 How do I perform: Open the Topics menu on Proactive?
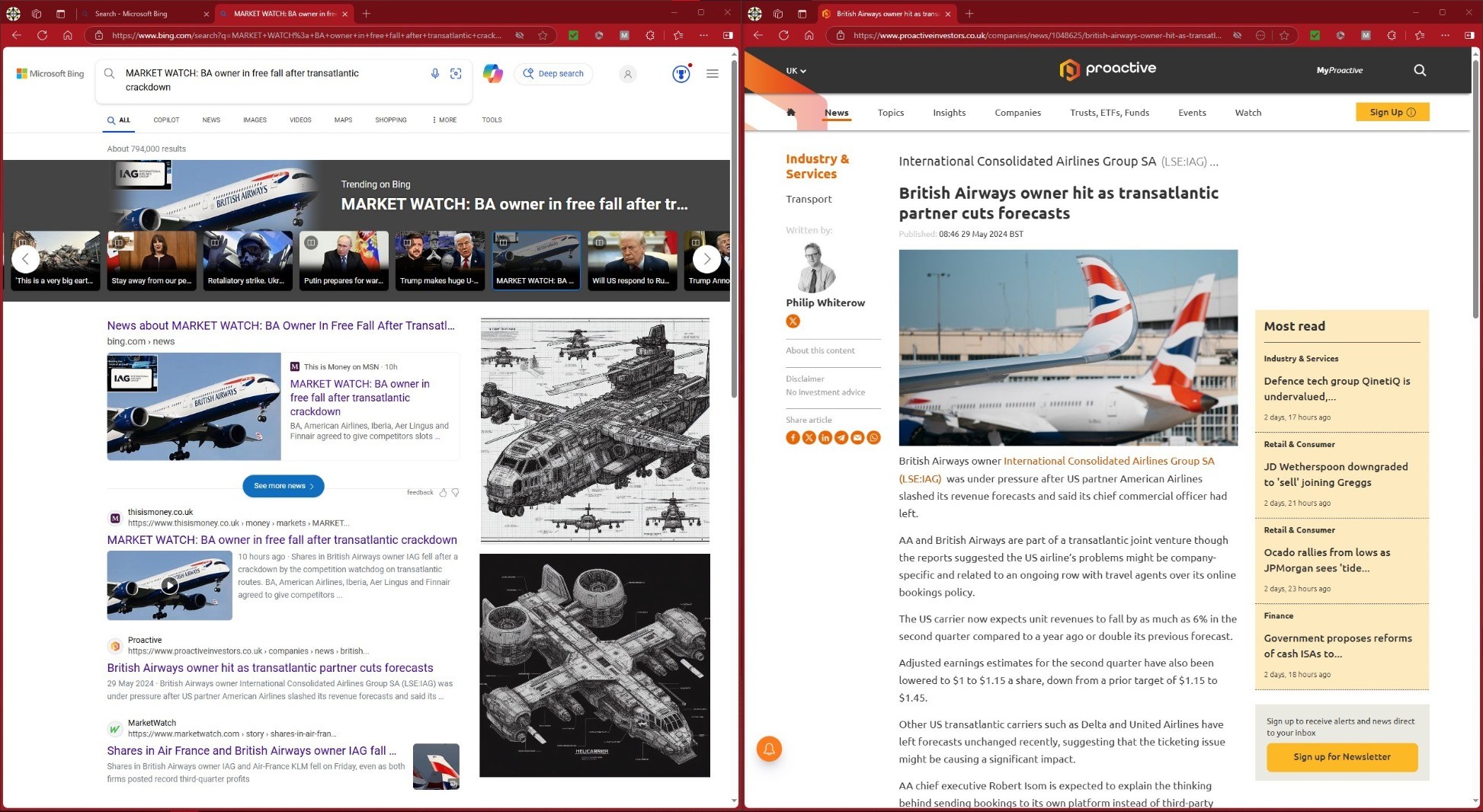[890, 113]
